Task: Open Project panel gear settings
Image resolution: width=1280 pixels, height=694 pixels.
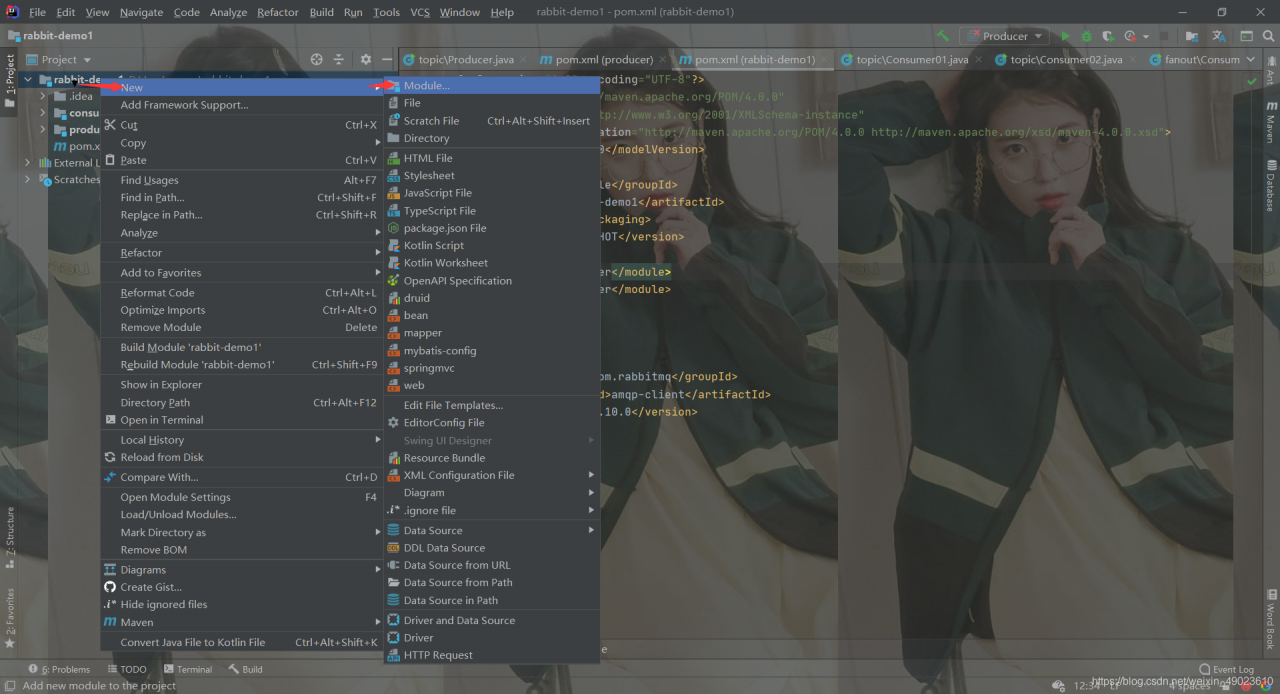Action: pyautogui.click(x=365, y=60)
